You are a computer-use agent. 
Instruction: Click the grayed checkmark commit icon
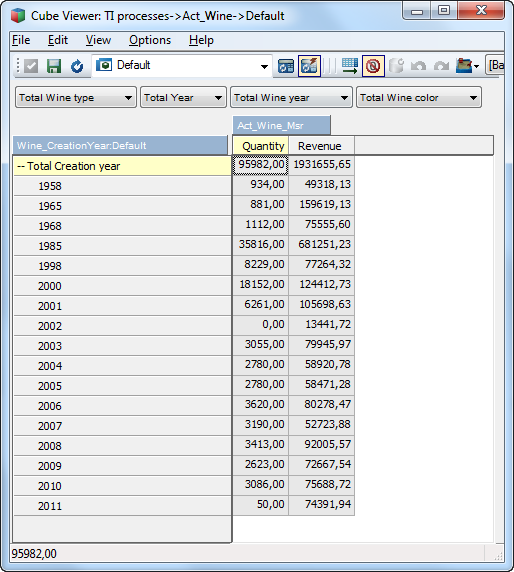(x=31, y=66)
